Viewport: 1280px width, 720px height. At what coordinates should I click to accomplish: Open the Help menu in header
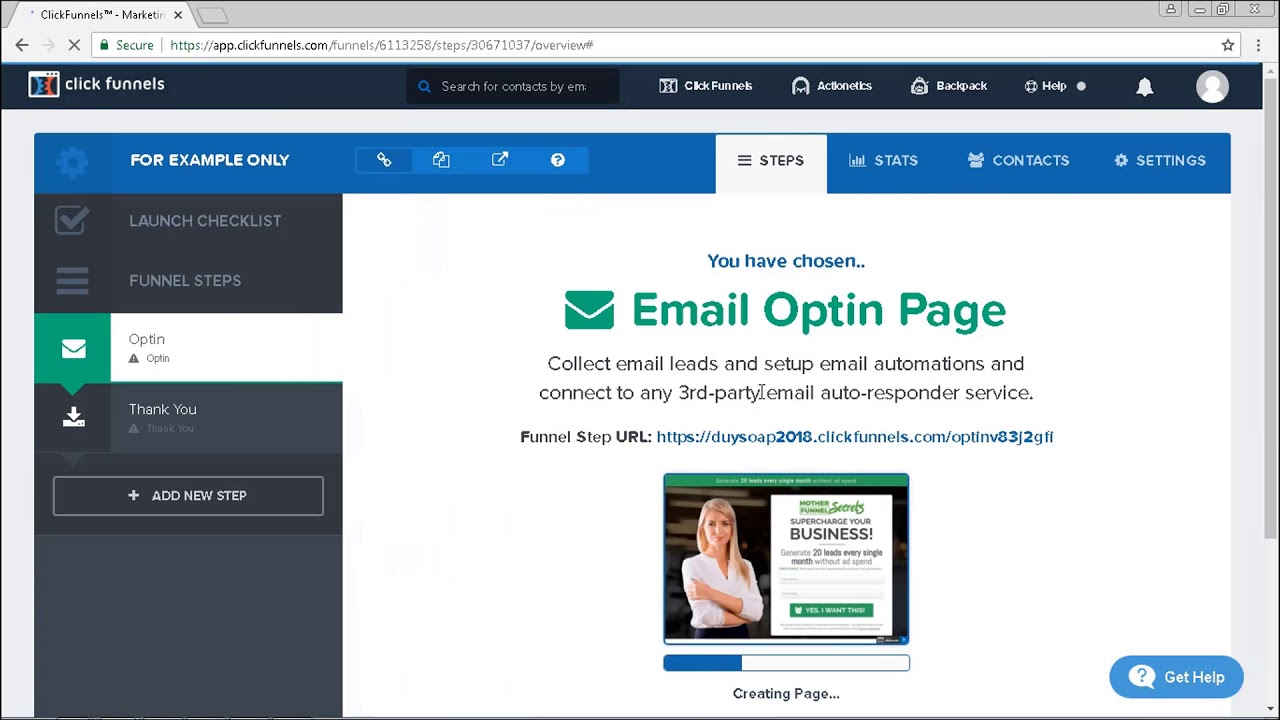point(1054,86)
